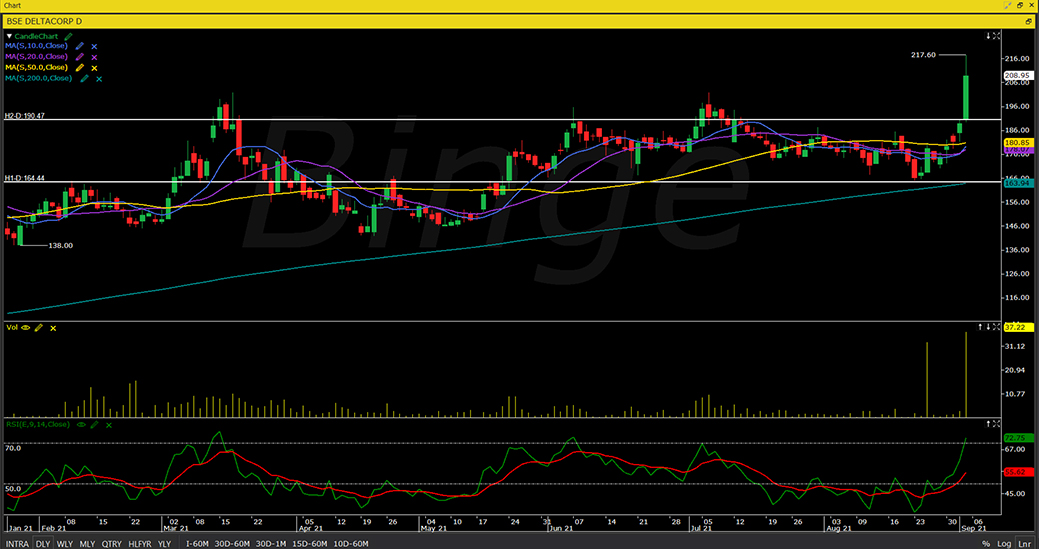Choose the 15D-60M interval preset
This screenshot has height=549, width=1039.
click(309, 544)
